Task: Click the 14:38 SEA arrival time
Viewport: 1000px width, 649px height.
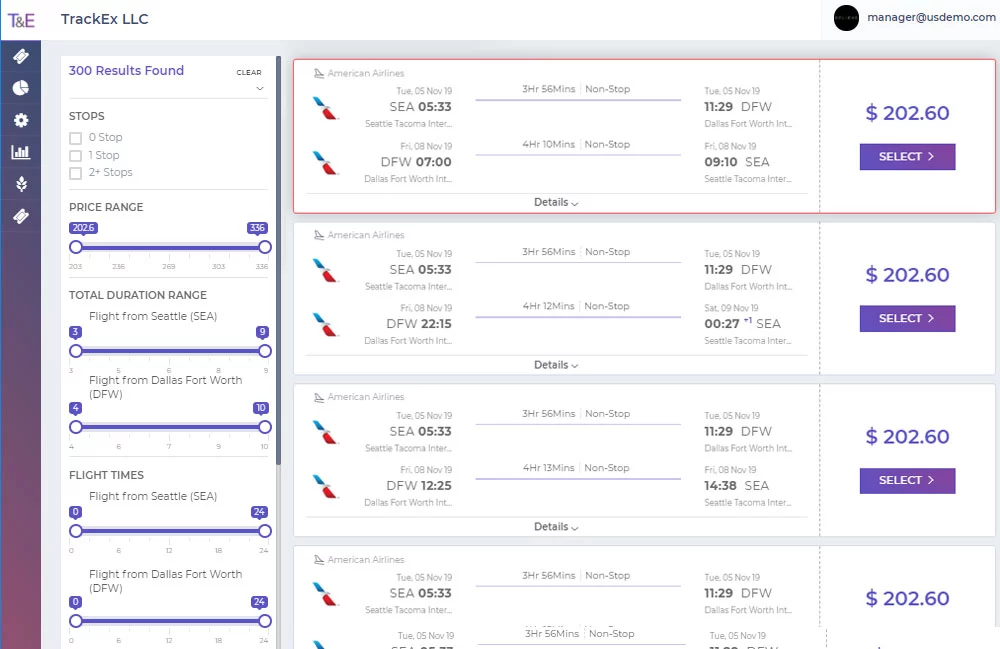Action: pos(737,486)
